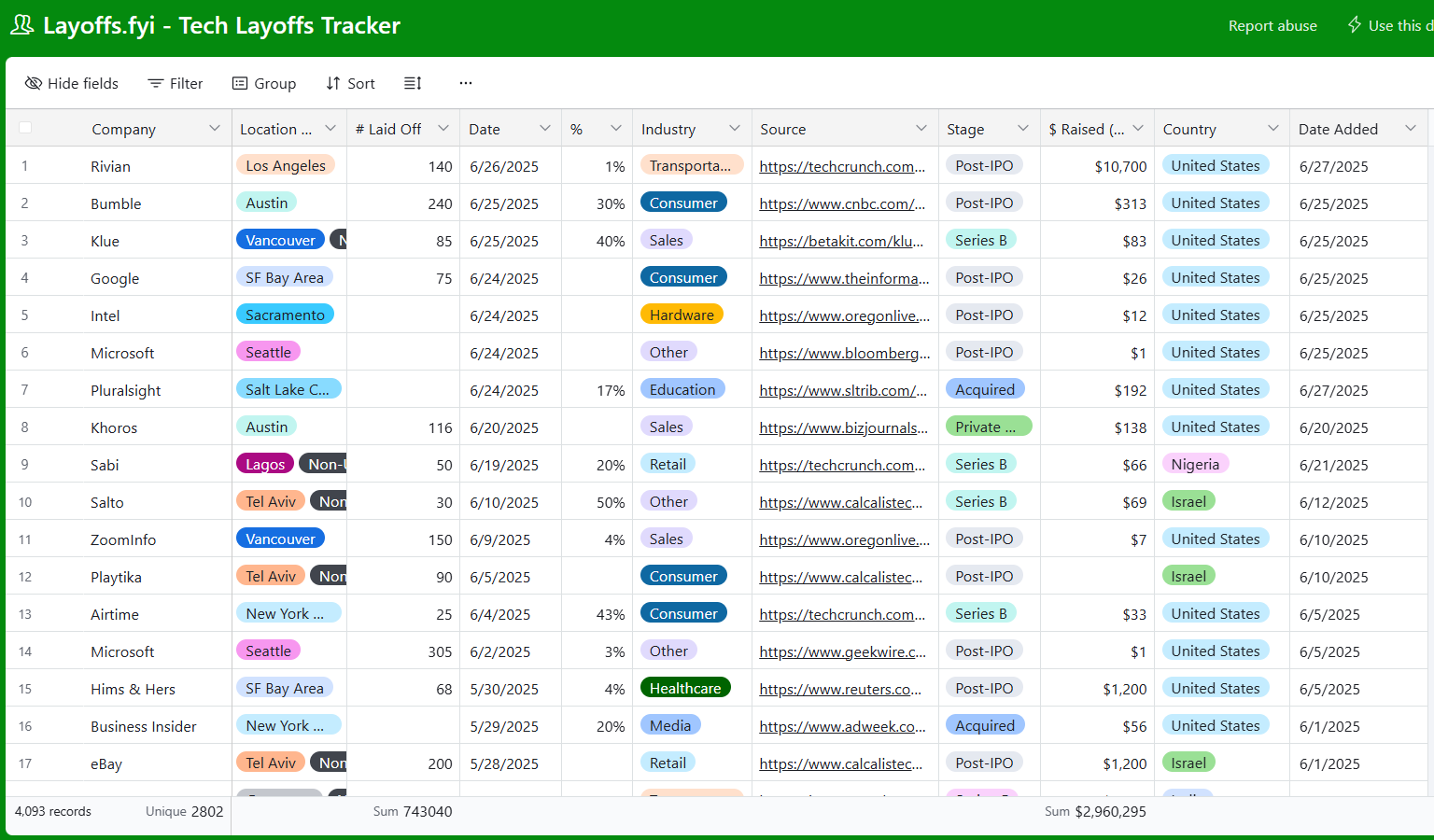Expand the Source column dropdown

click(x=921, y=129)
